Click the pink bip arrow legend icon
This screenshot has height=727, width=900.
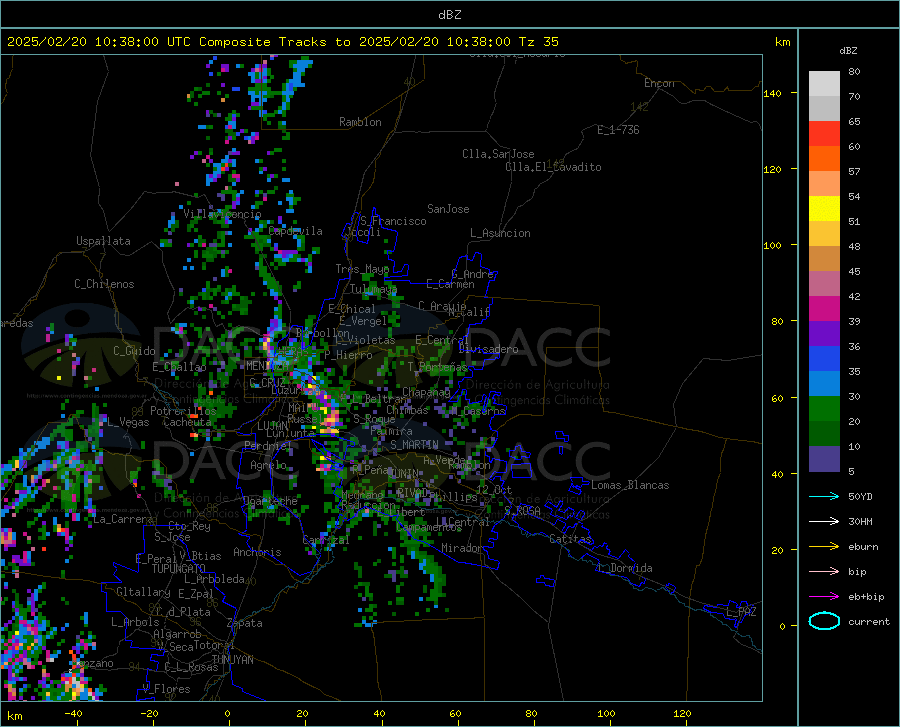pos(824,572)
